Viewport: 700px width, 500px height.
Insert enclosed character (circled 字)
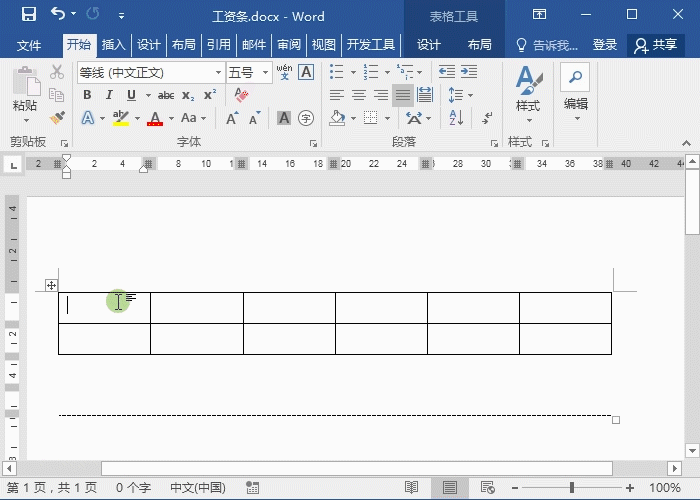pyautogui.click(x=306, y=118)
